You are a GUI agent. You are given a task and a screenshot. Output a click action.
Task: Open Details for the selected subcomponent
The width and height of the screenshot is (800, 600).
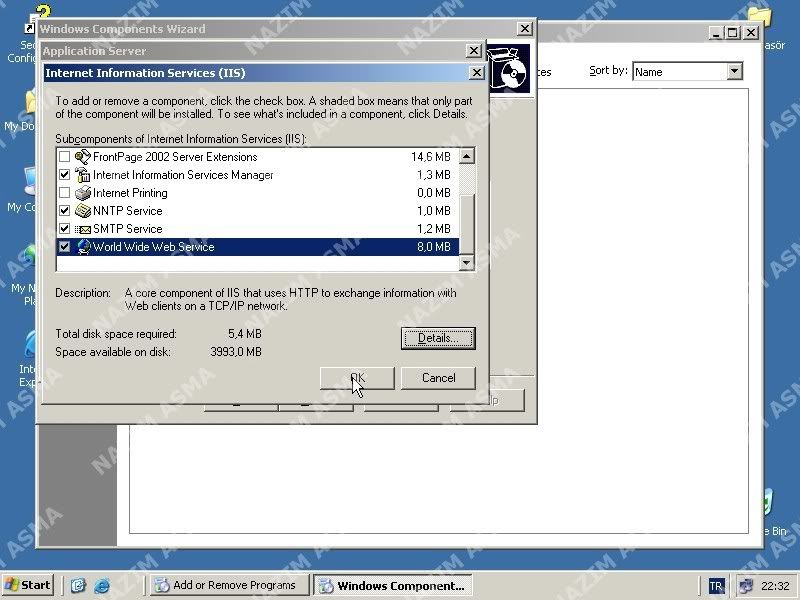[x=438, y=338]
